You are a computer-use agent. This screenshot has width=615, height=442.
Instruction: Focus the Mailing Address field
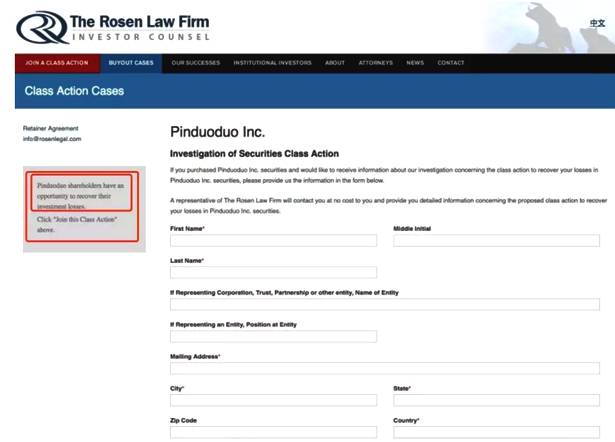click(x=385, y=368)
